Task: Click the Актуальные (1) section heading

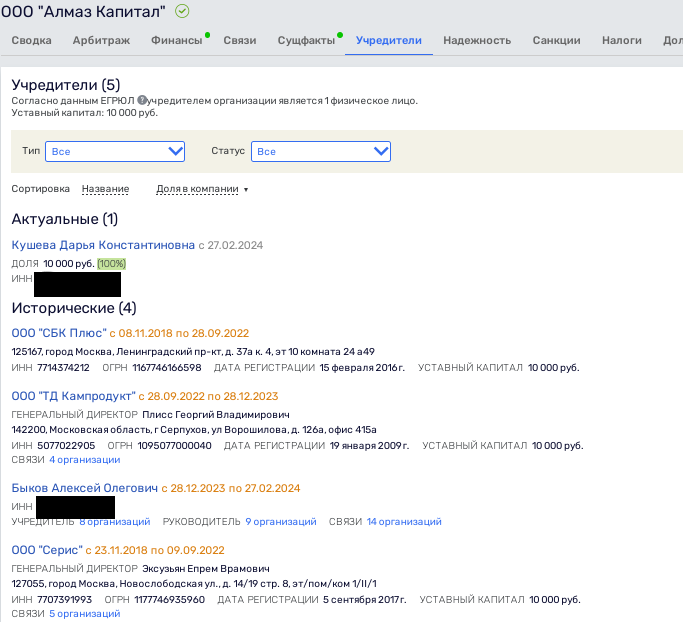Action: coord(64,219)
